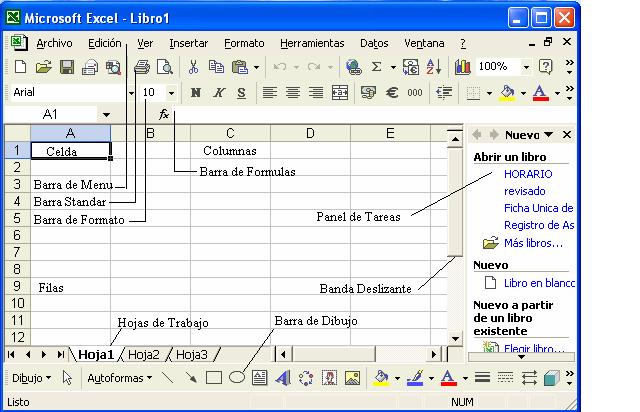Screen dimensions: 640x412
Task: Open the Nuevo task pane dropdown
Action: click(x=549, y=134)
